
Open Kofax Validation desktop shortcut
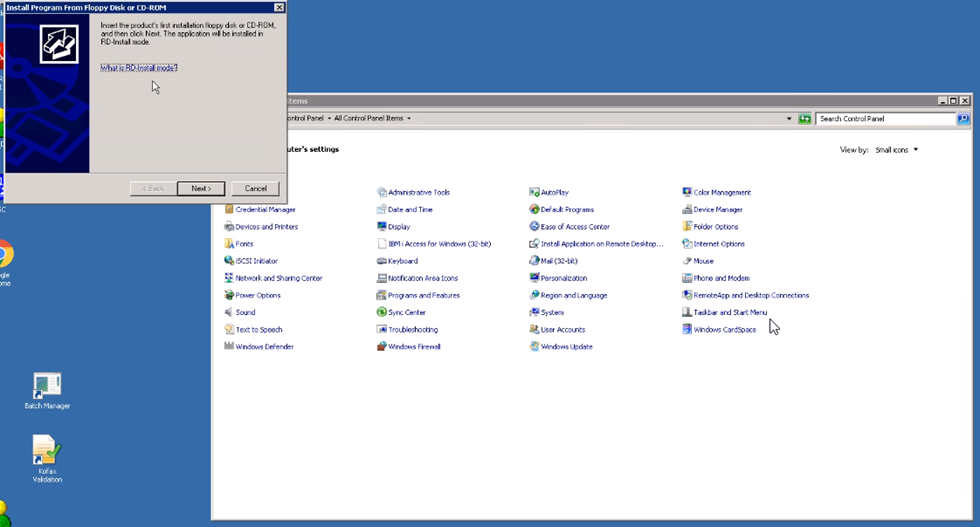click(47, 451)
